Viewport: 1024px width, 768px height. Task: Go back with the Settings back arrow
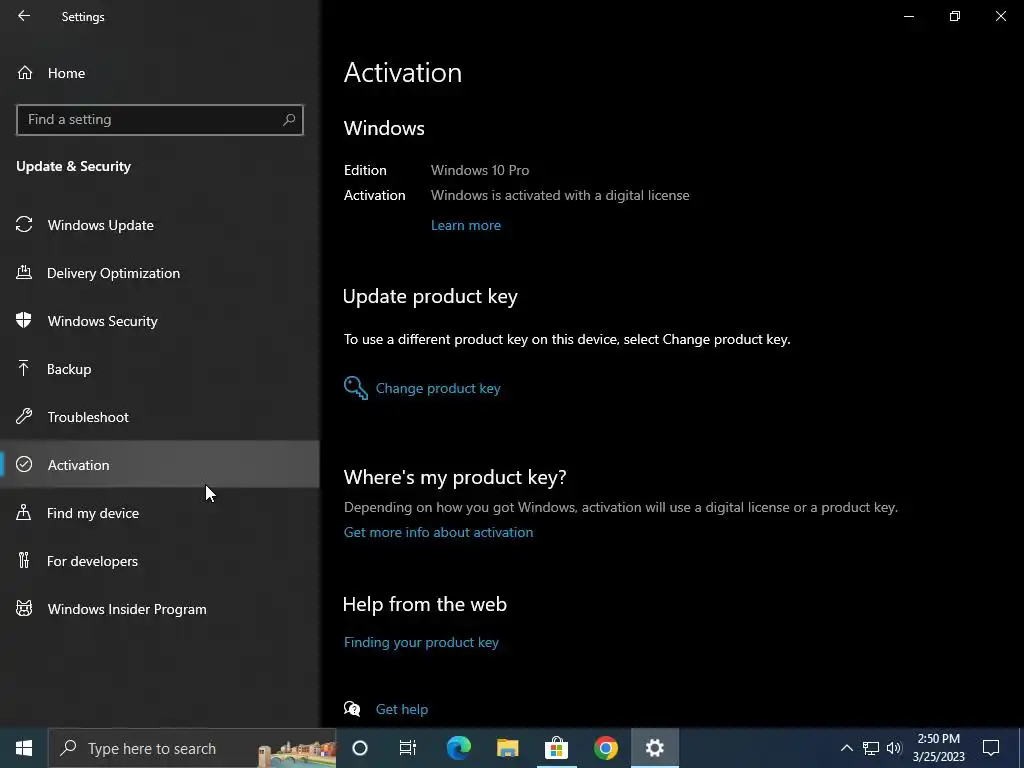pyautogui.click(x=24, y=16)
